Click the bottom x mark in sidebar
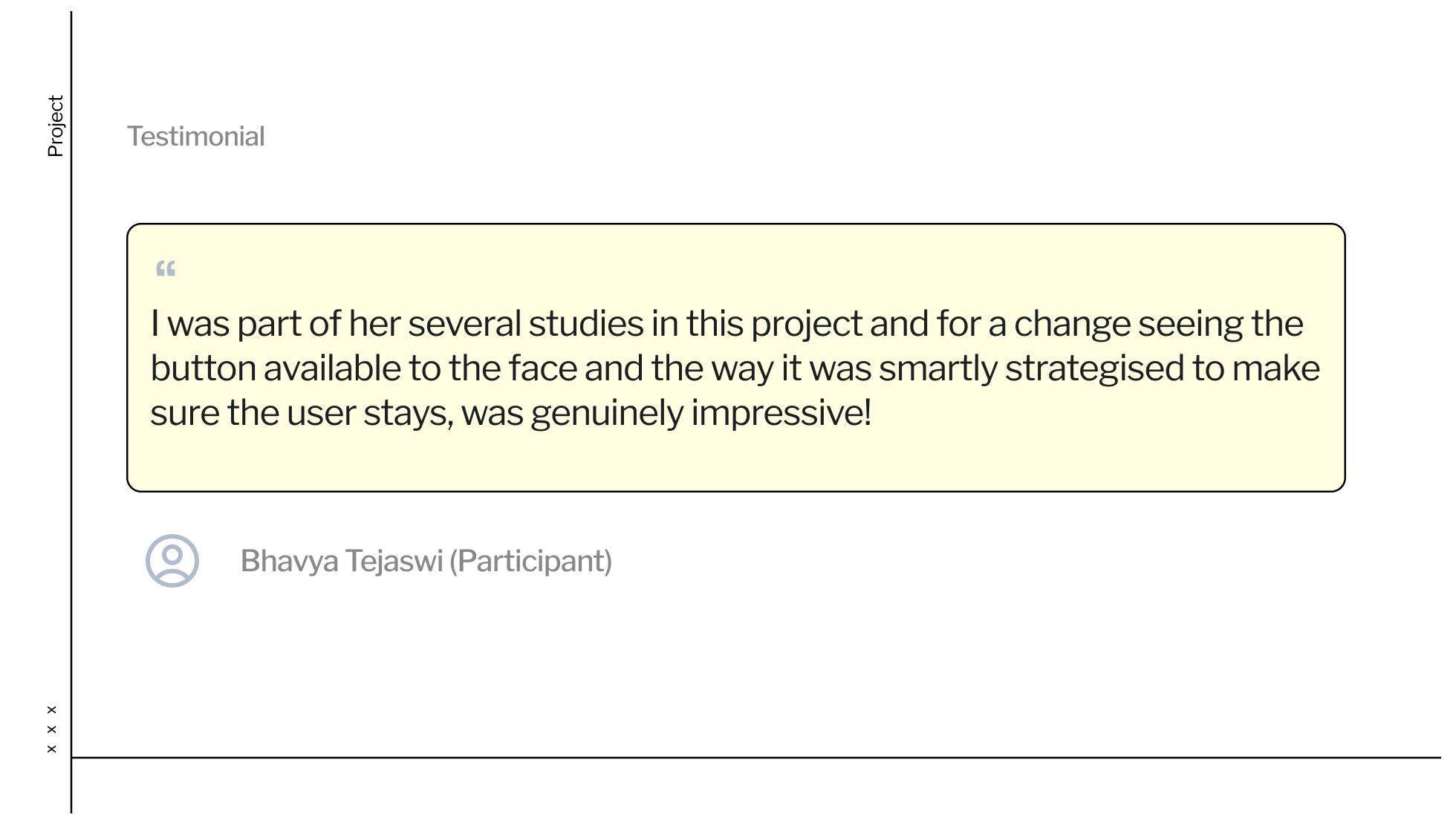 [x=51, y=749]
